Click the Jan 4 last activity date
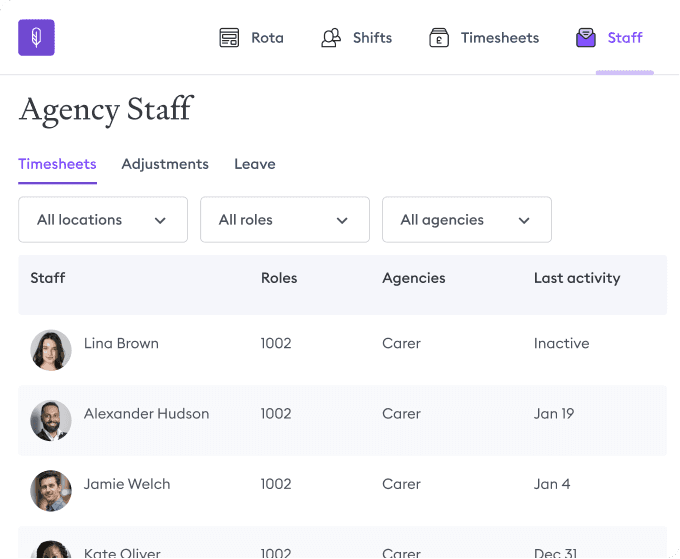 (552, 484)
